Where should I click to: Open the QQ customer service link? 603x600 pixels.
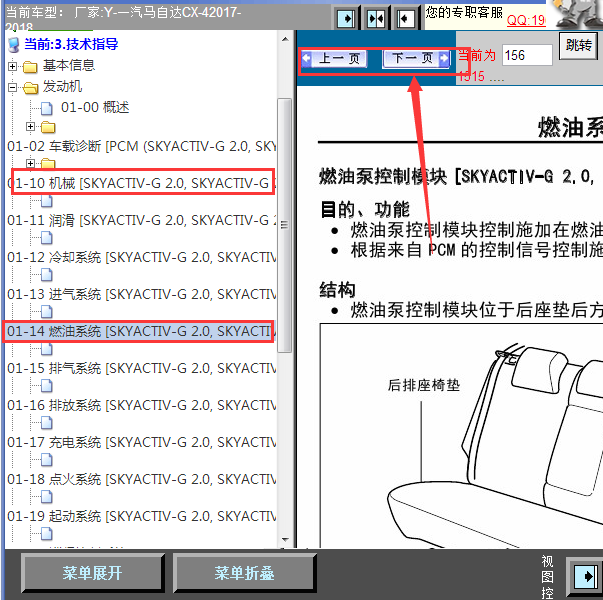[x=526, y=20]
